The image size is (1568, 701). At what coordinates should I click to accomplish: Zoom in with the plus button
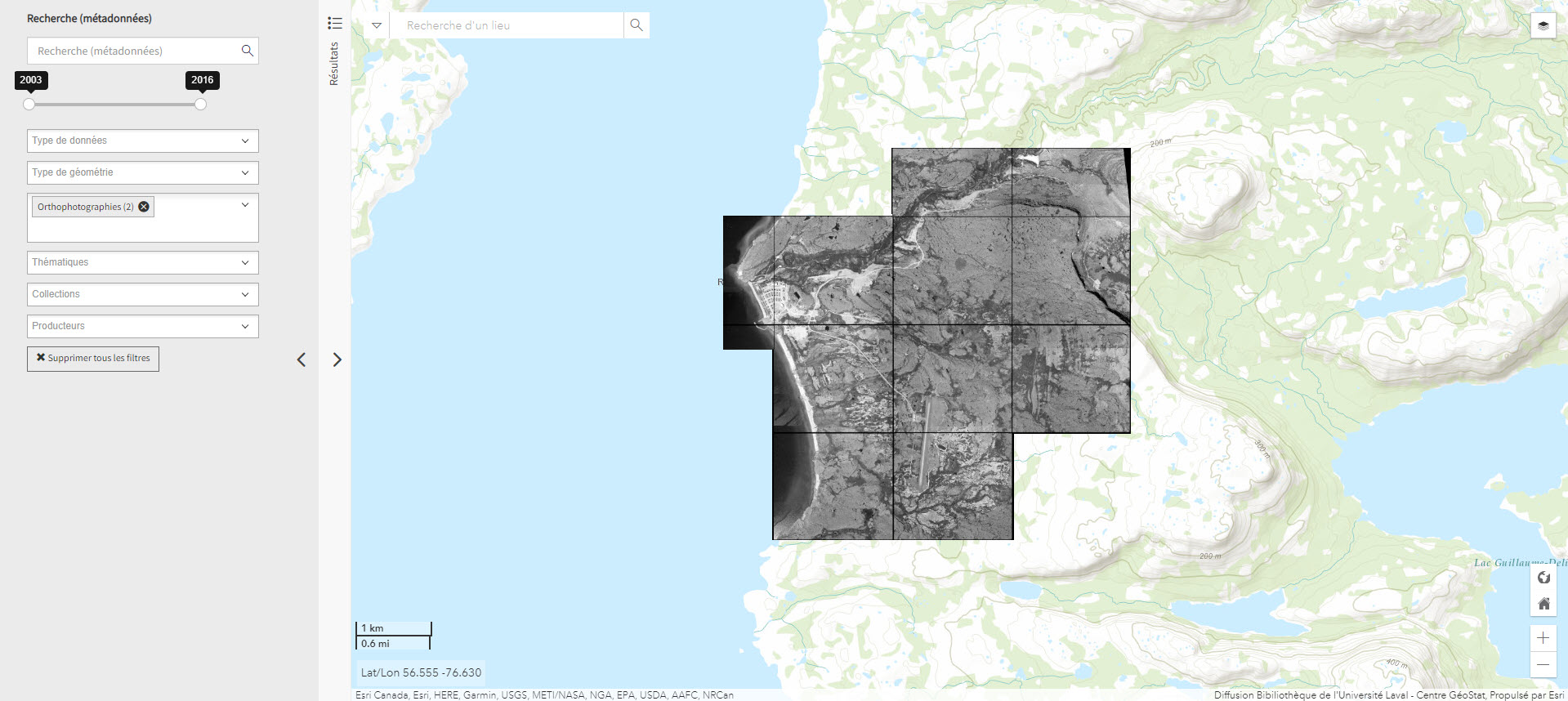click(x=1543, y=638)
